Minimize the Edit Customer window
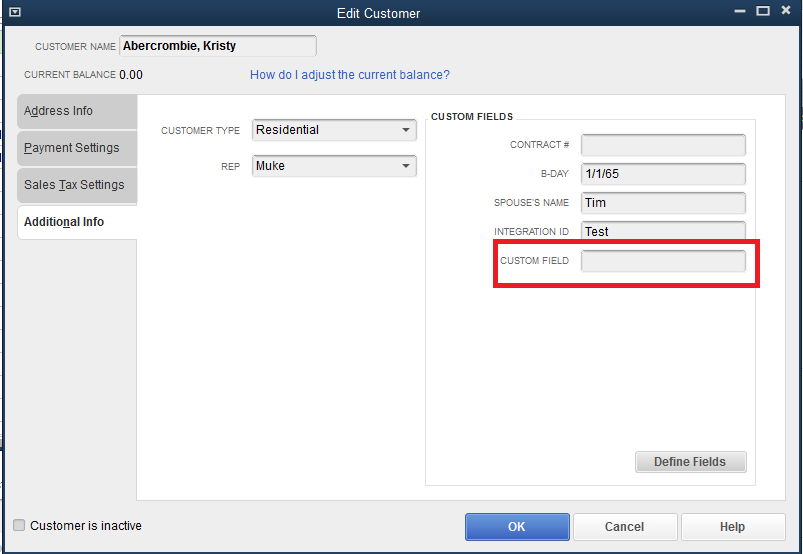803x554 pixels. (739, 11)
